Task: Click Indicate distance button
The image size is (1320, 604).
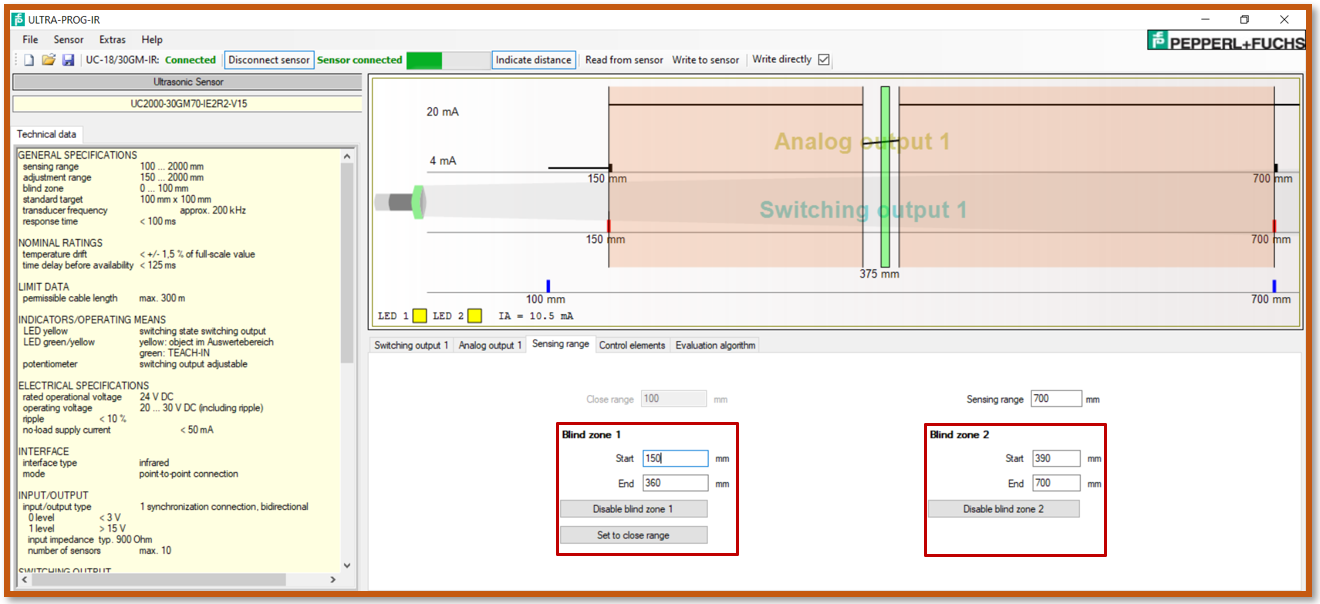Action: click(x=534, y=60)
